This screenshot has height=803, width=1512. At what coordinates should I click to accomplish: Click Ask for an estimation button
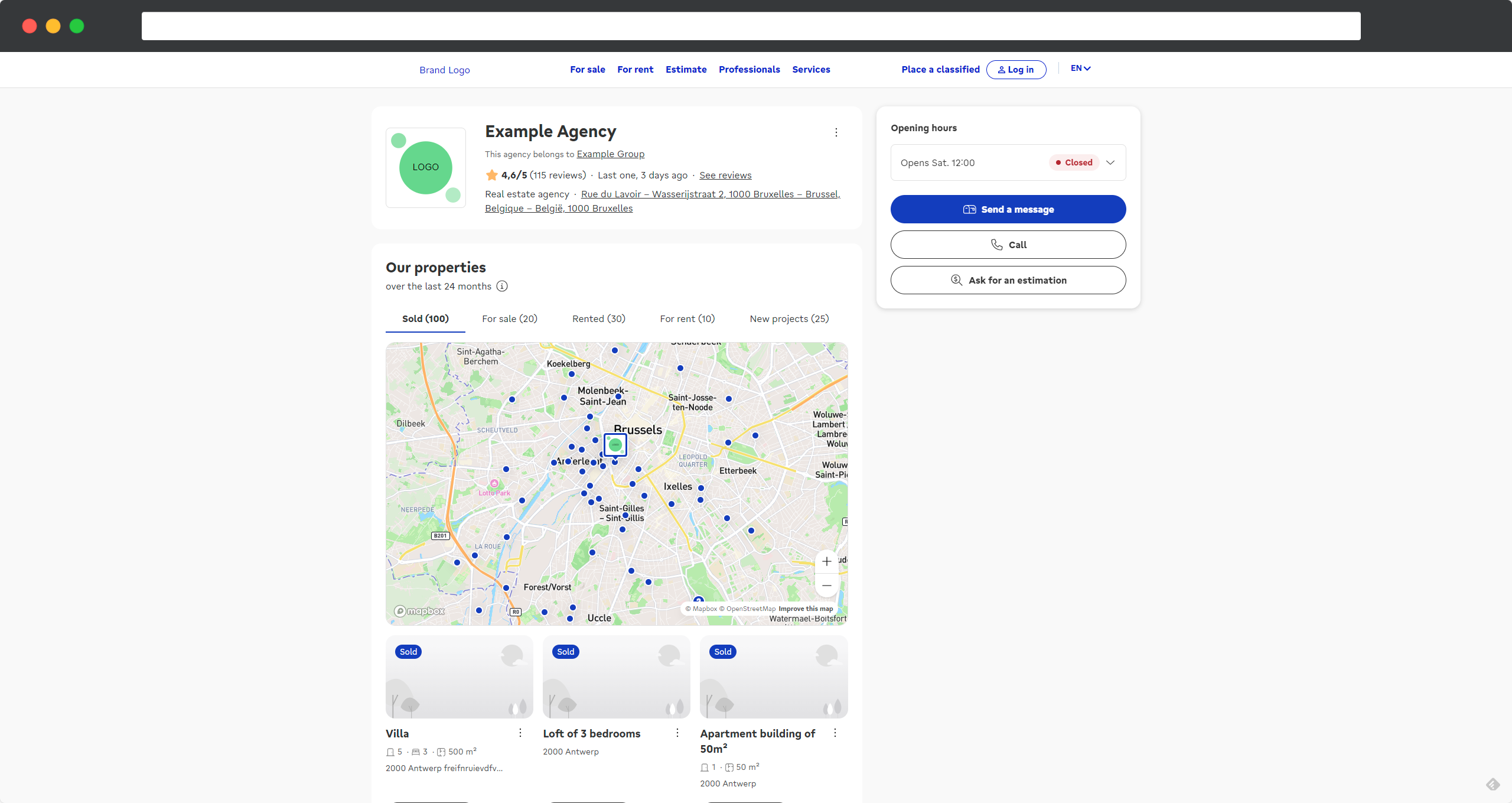click(x=1008, y=280)
